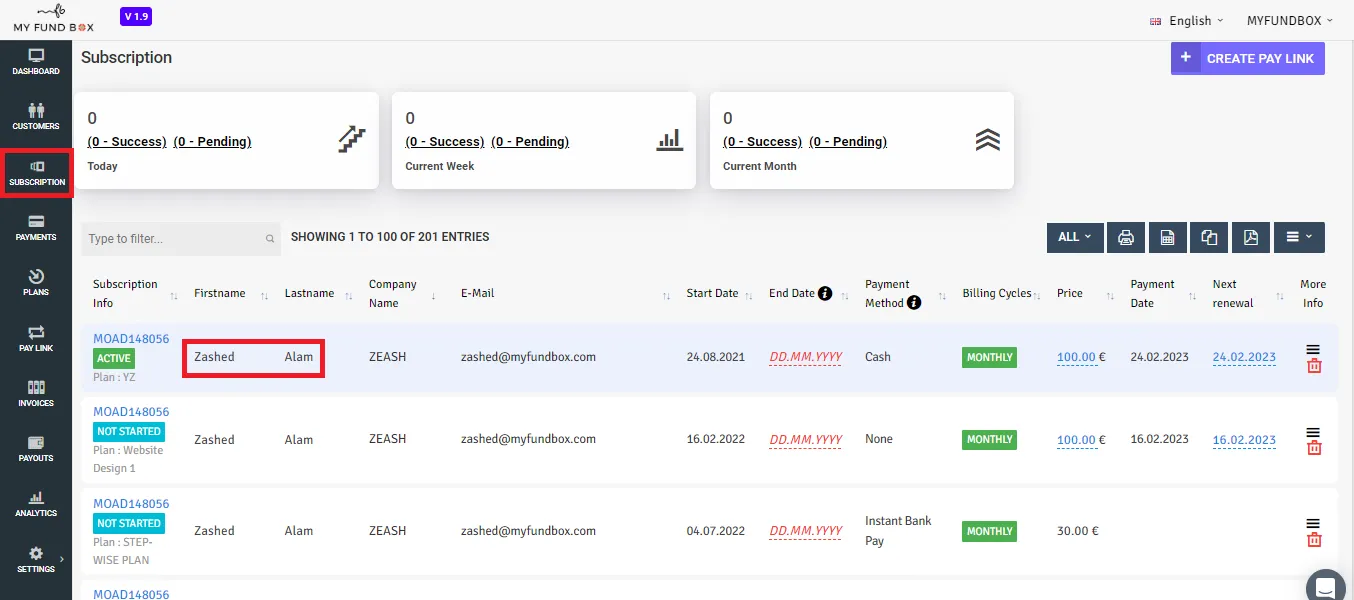
Task: Export table as spreadsheet CSV icon
Action: [1167, 237]
